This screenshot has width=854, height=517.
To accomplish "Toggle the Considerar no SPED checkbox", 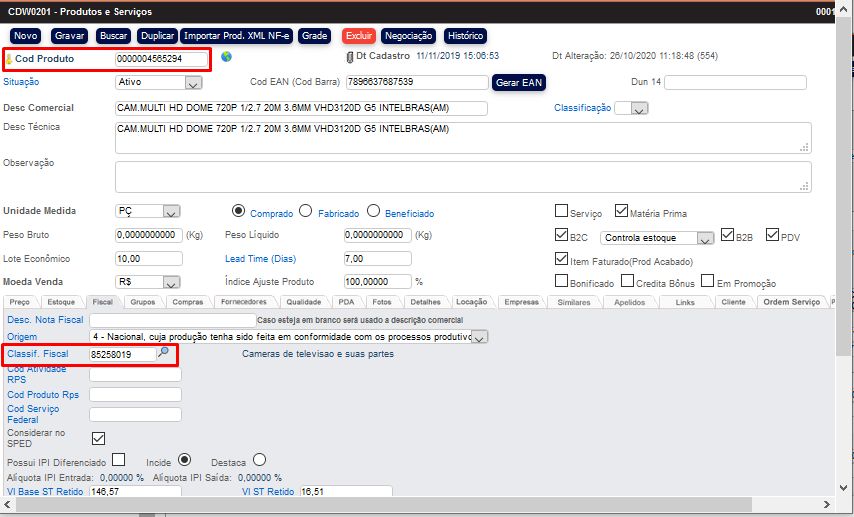I will pyautogui.click(x=98, y=437).
